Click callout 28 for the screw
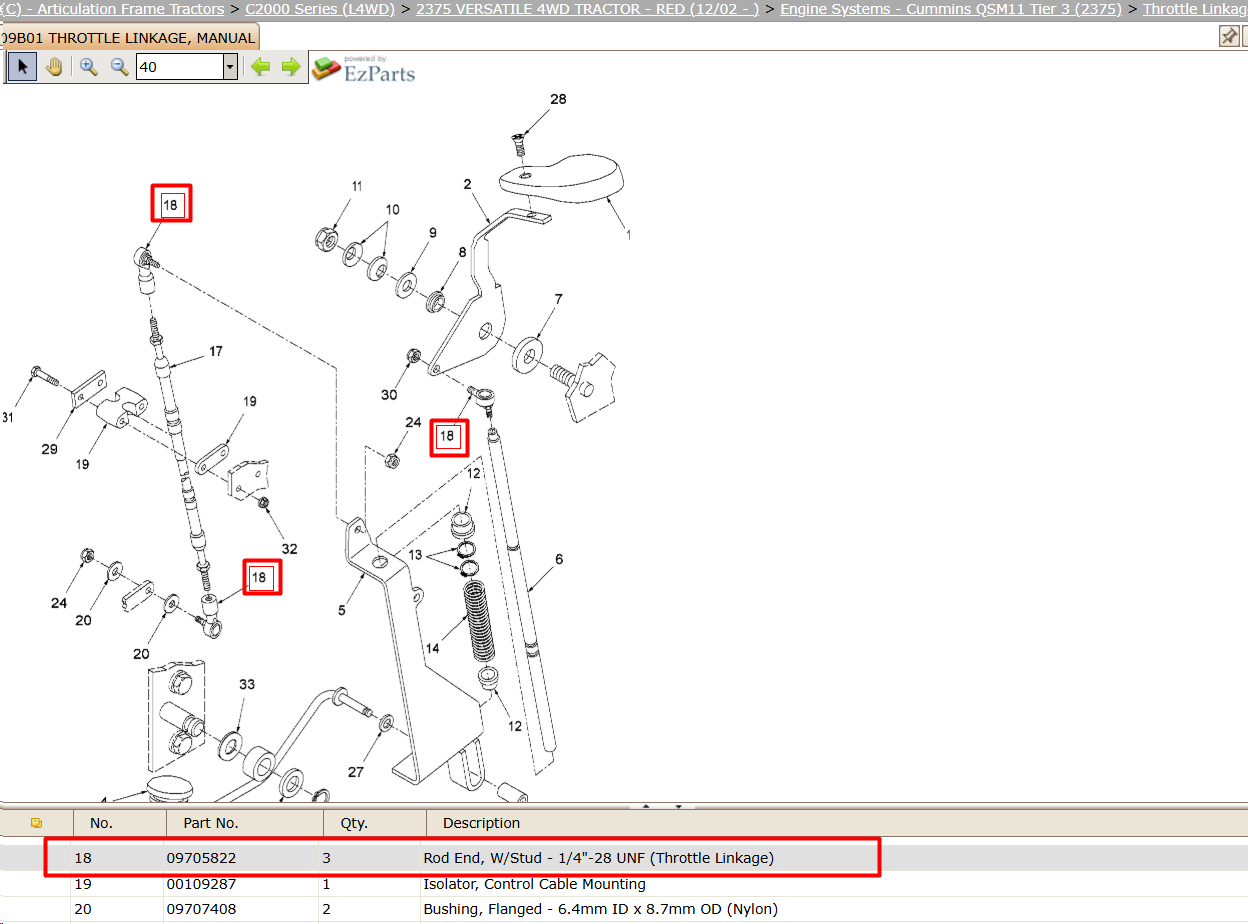 (558, 99)
